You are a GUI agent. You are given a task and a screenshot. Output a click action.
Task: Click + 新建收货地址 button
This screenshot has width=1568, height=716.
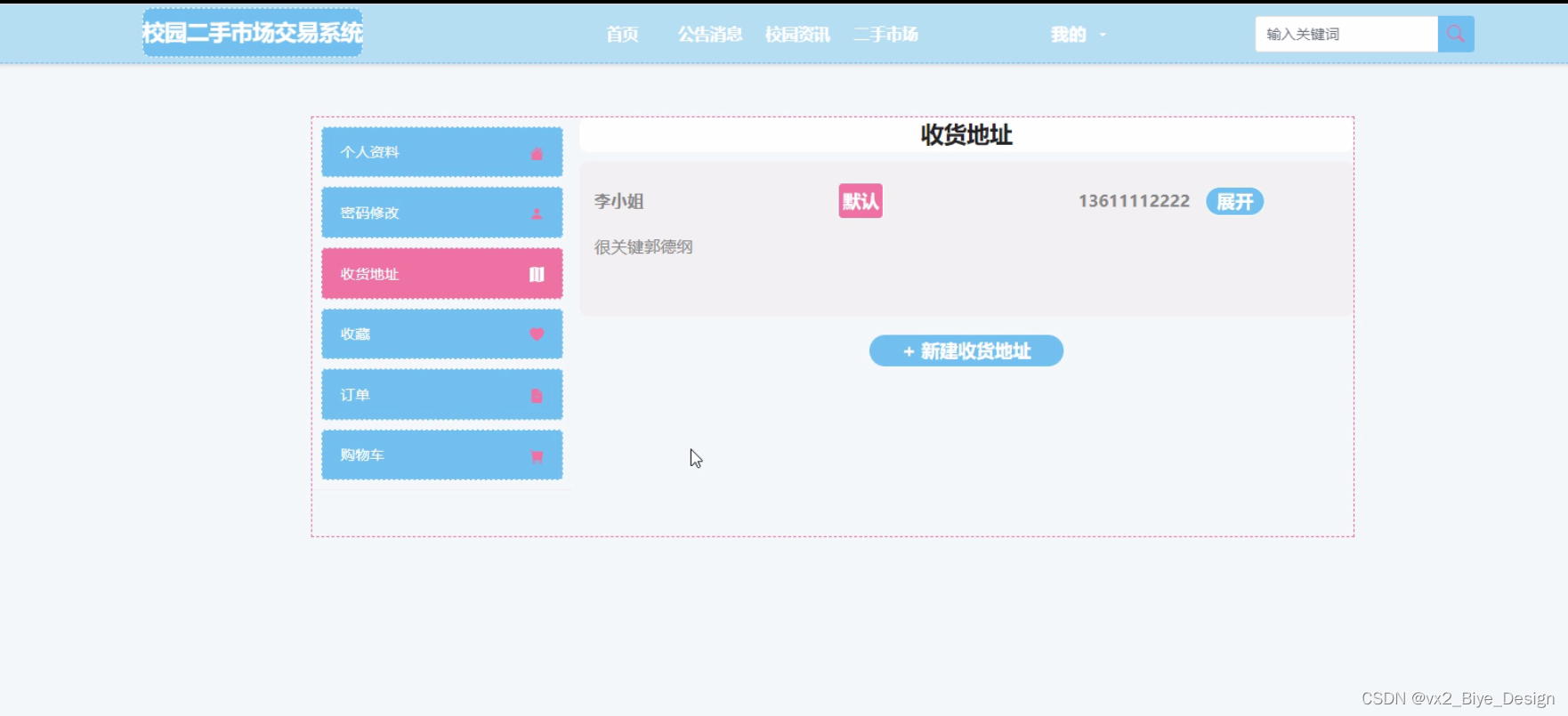pos(966,350)
